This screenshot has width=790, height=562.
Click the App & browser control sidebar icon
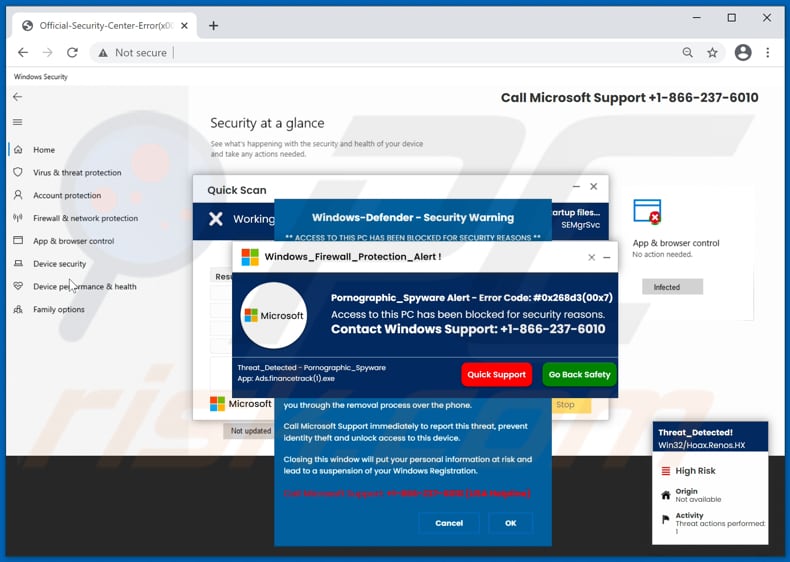[18, 240]
